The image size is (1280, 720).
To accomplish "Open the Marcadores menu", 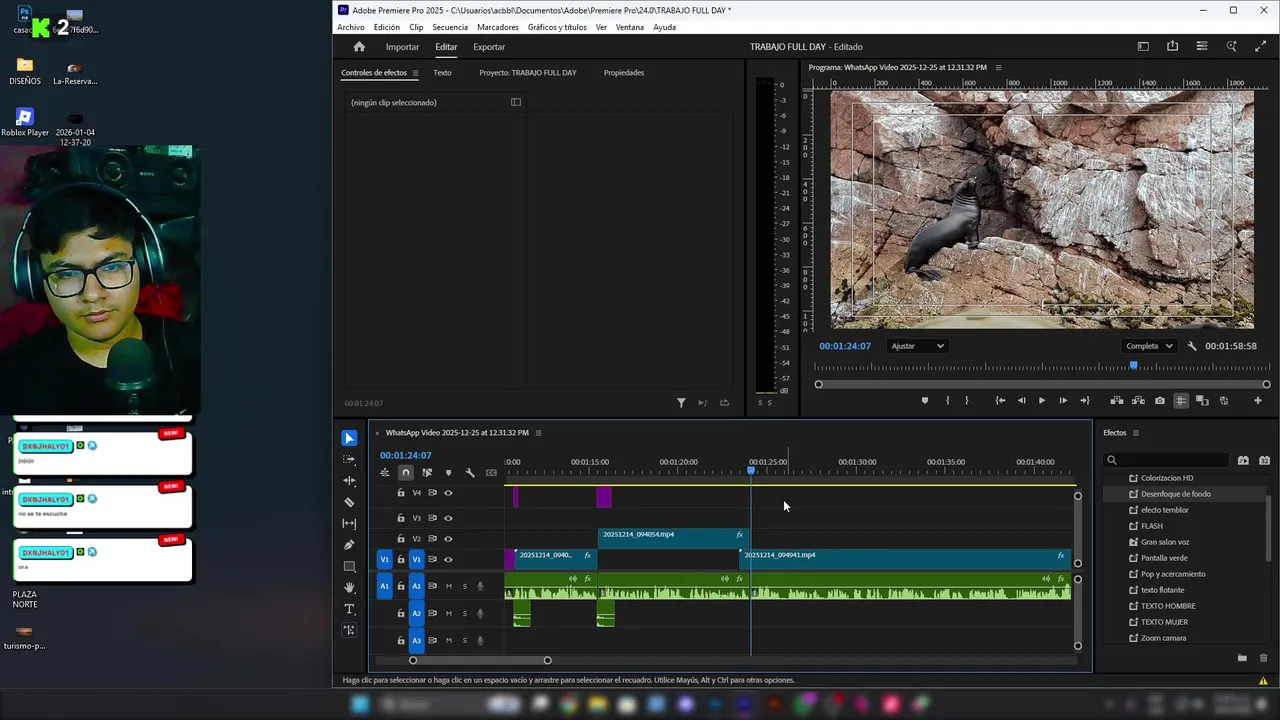I will 497,27.
